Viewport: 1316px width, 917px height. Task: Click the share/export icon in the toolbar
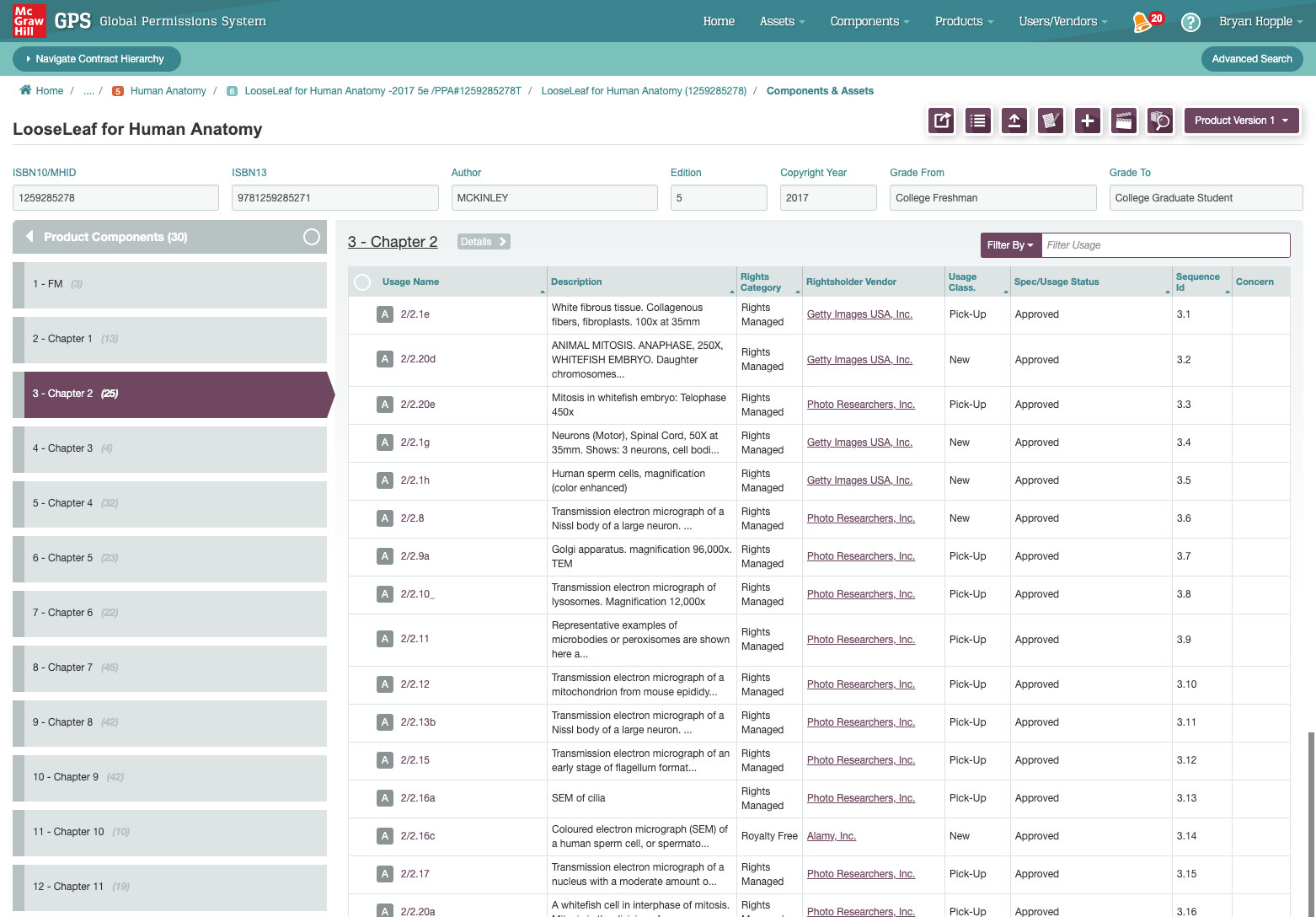click(x=941, y=121)
